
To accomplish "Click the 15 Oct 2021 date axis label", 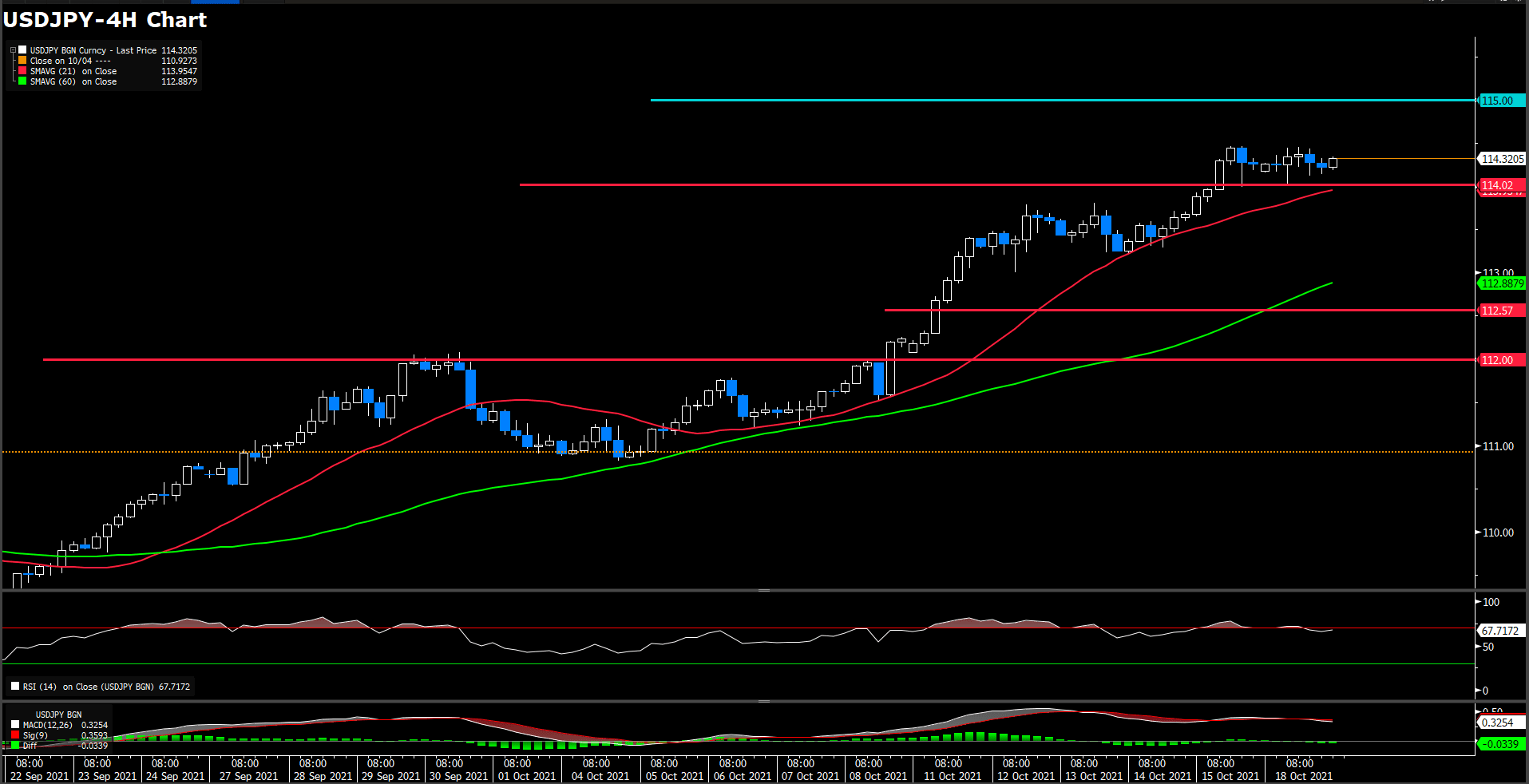I will point(1230,776).
